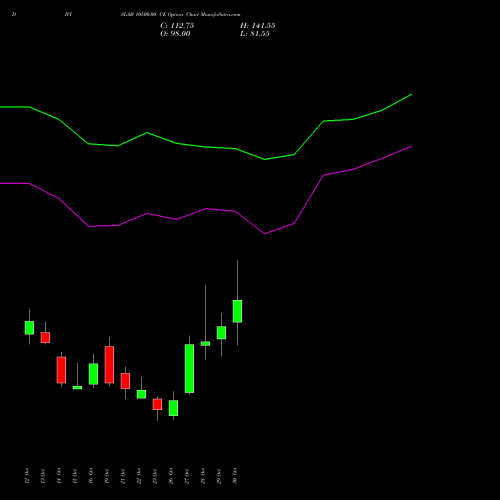Select the 27 Oct date label
Viewport: 500px width, 500px height.
click(x=187, y=476)
